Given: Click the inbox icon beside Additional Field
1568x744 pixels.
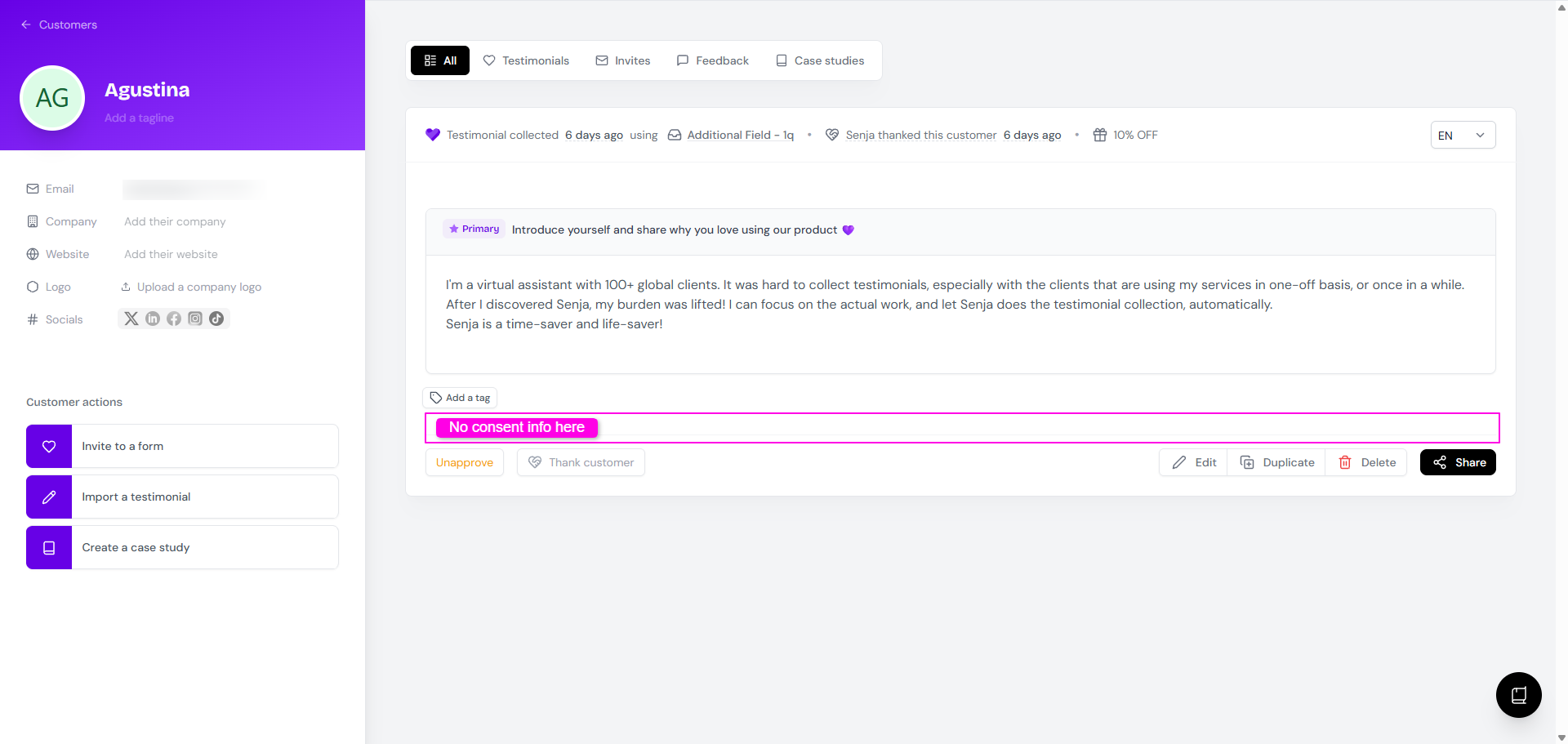Looking at the screenshot, I should pos(675,135).
